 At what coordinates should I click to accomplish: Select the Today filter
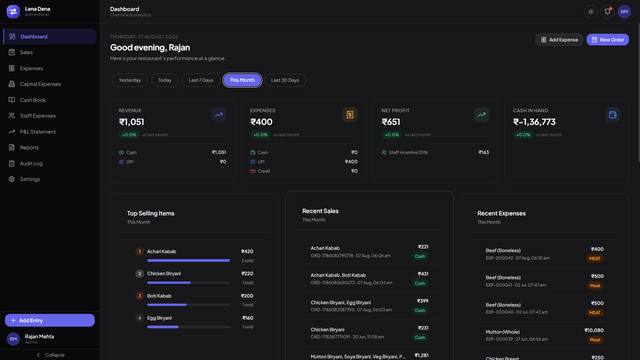click(x=165, y=80)
